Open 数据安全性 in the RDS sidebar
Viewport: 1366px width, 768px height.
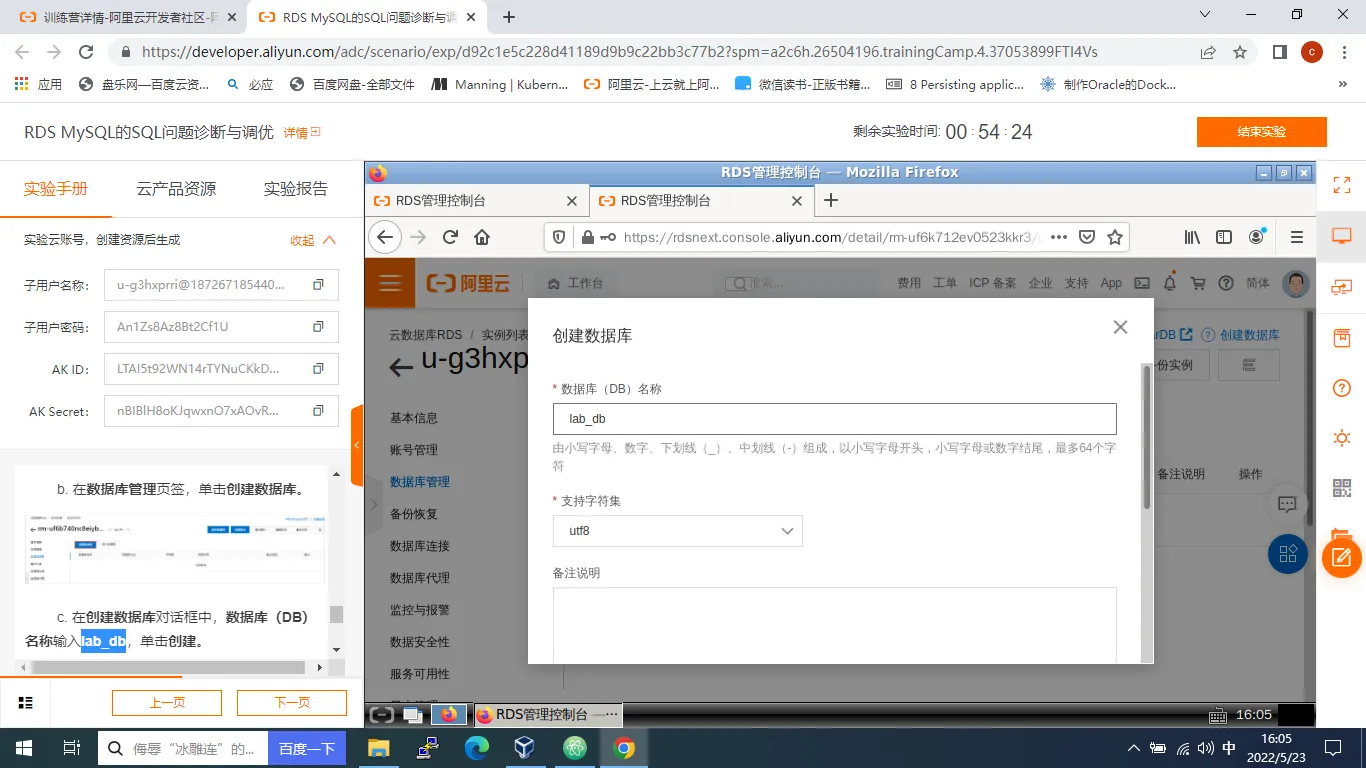point(420,642)
